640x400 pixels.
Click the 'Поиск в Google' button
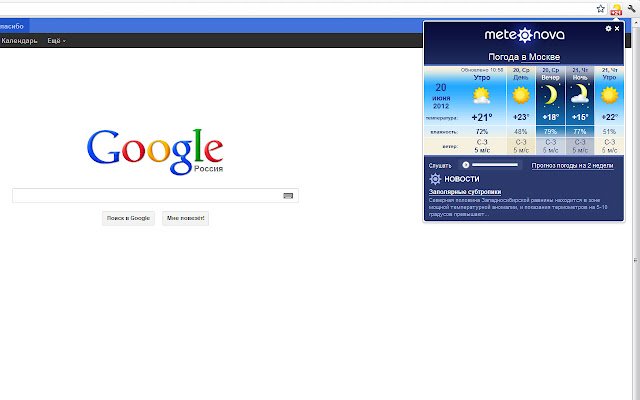click(x=128, y=218)
